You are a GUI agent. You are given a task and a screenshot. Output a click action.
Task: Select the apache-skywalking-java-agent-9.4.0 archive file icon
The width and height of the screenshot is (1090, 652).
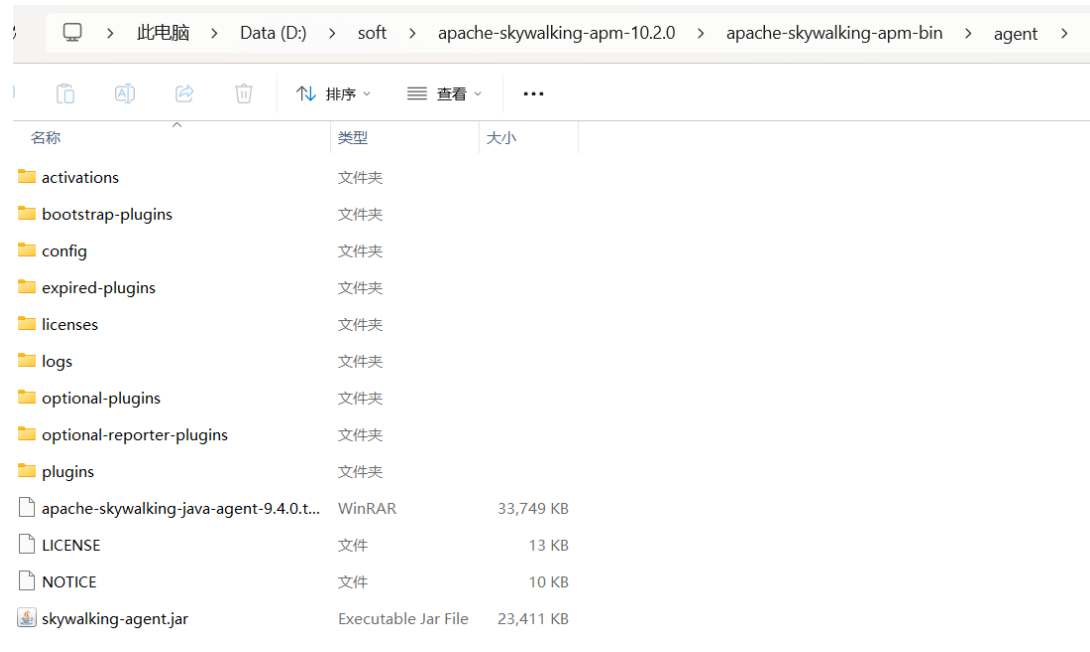coord(26,507)
